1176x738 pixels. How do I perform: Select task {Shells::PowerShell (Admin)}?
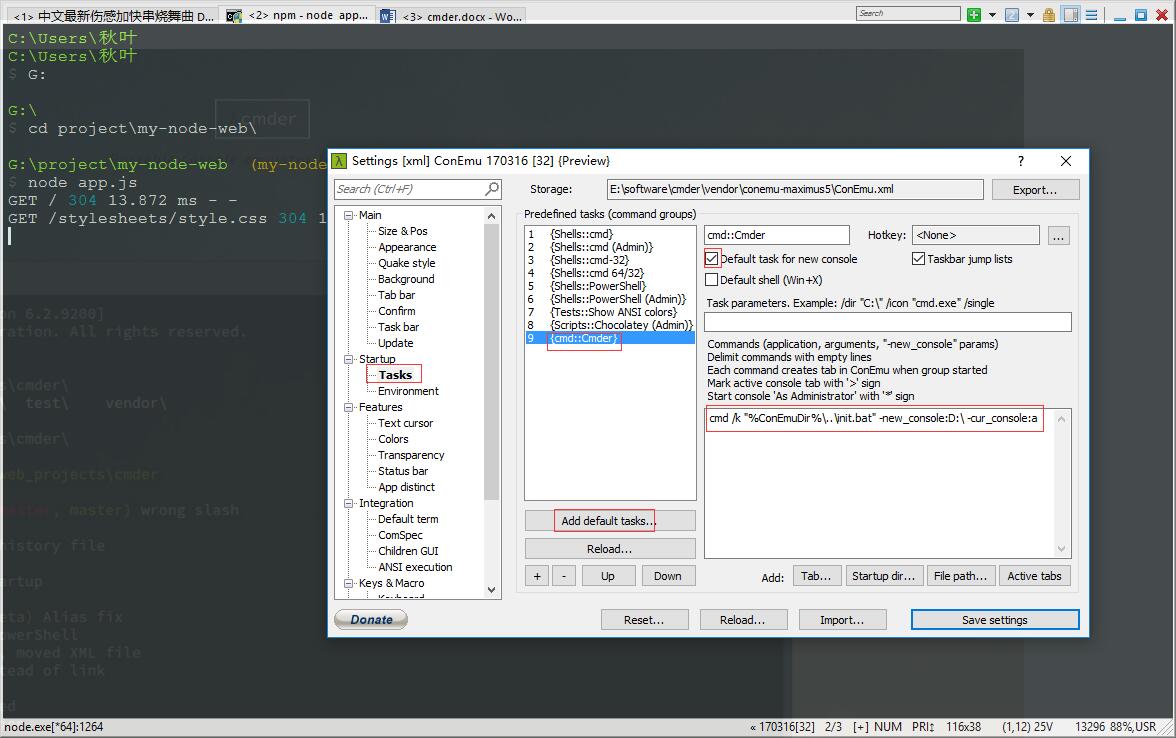610,299
